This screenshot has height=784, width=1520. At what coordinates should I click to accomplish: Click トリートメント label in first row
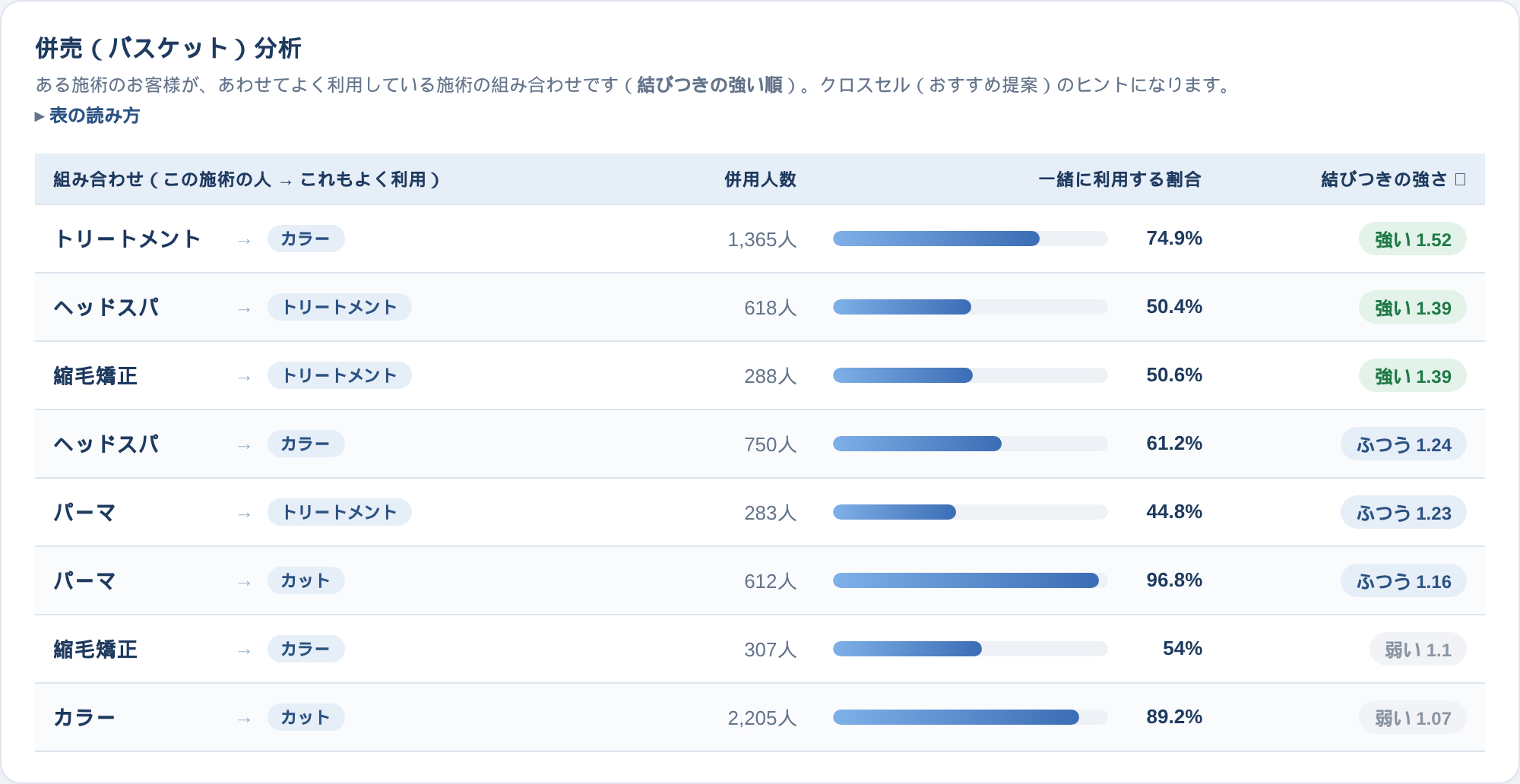click(127, 239)
